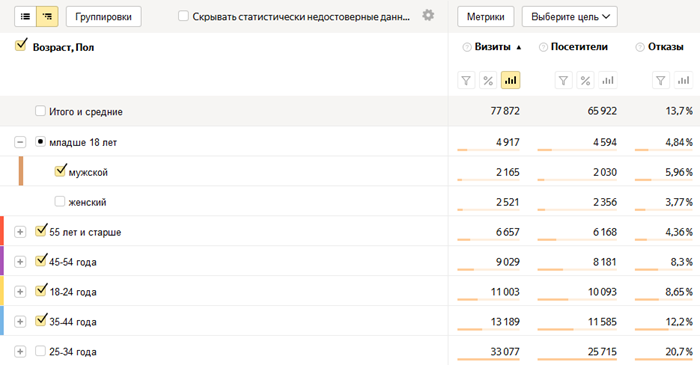Screen dimensions: 700x365
Task: Select the младше 18 лет radio button
Action: click(x=40, y=142)
